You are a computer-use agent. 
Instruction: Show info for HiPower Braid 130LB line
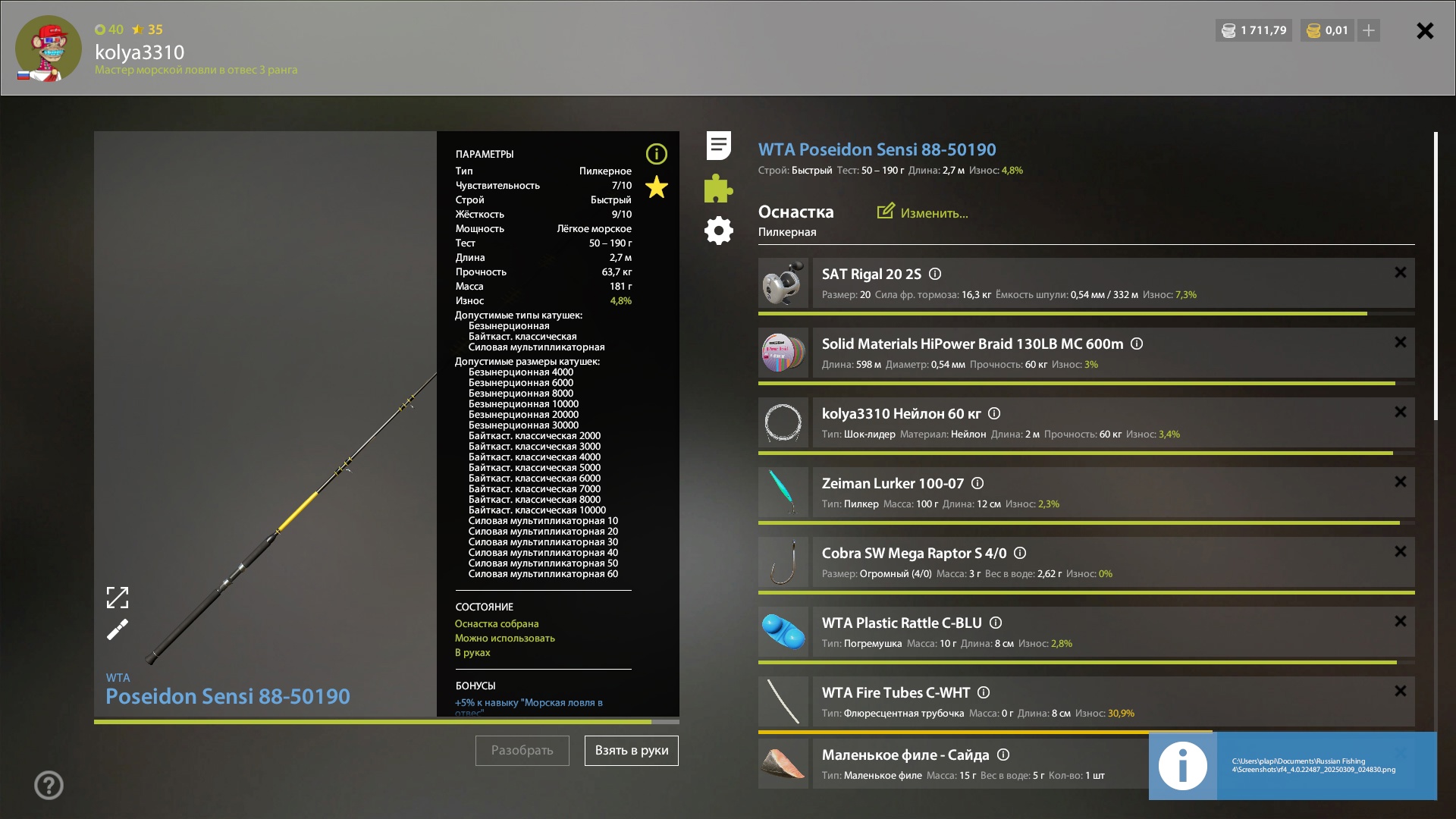point(1137,344)
